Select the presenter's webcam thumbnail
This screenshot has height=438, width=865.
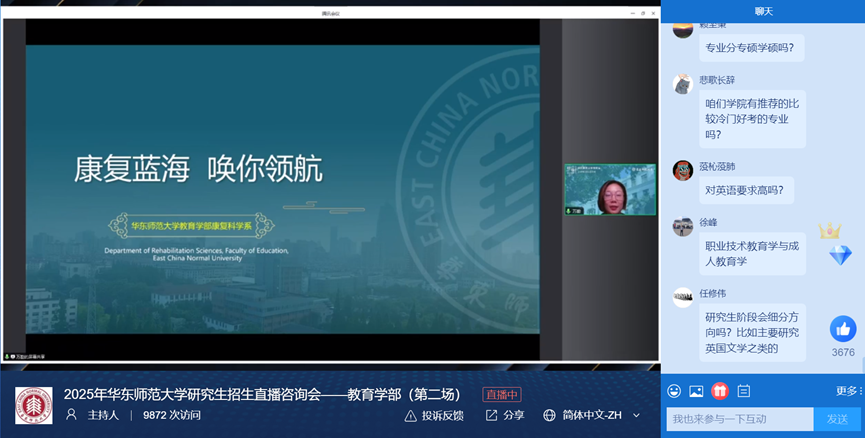coord(610,189)
